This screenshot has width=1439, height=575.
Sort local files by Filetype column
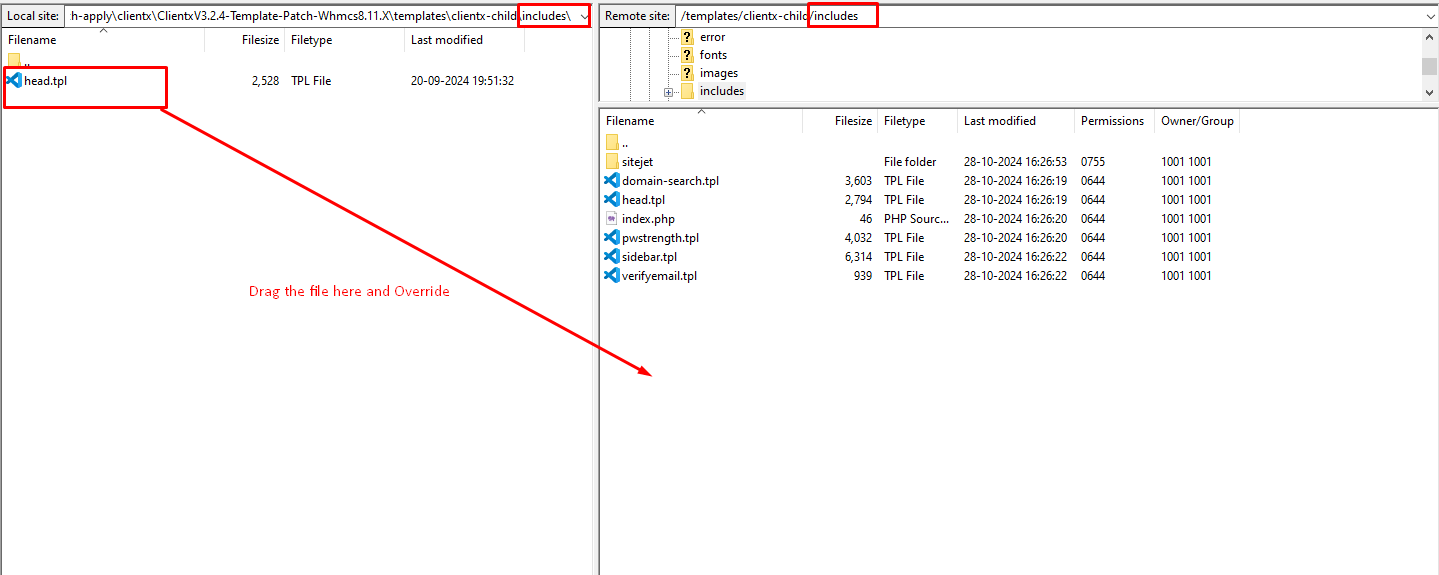point(312,40)
